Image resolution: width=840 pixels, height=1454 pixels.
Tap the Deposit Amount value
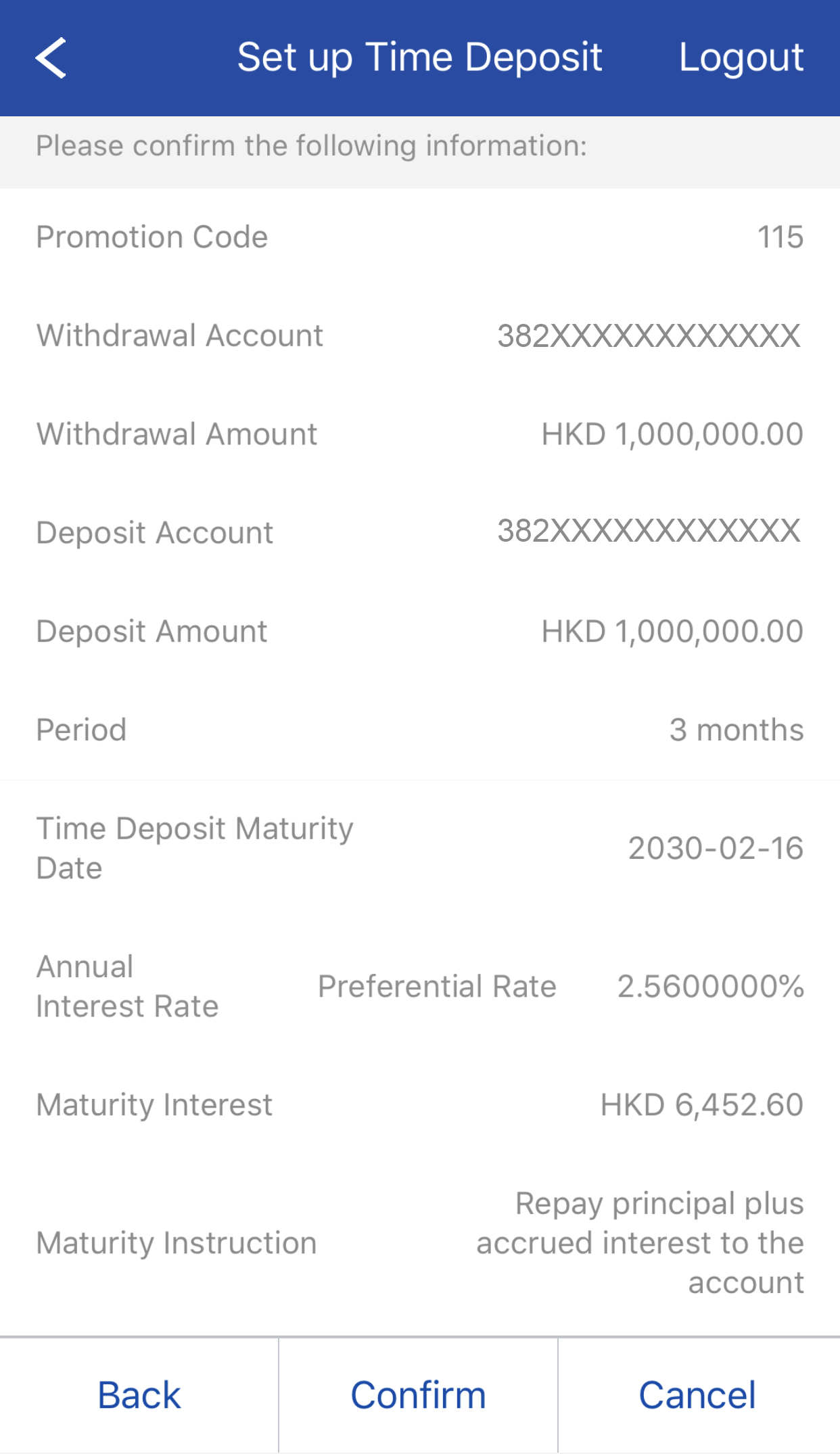point(672,632)
